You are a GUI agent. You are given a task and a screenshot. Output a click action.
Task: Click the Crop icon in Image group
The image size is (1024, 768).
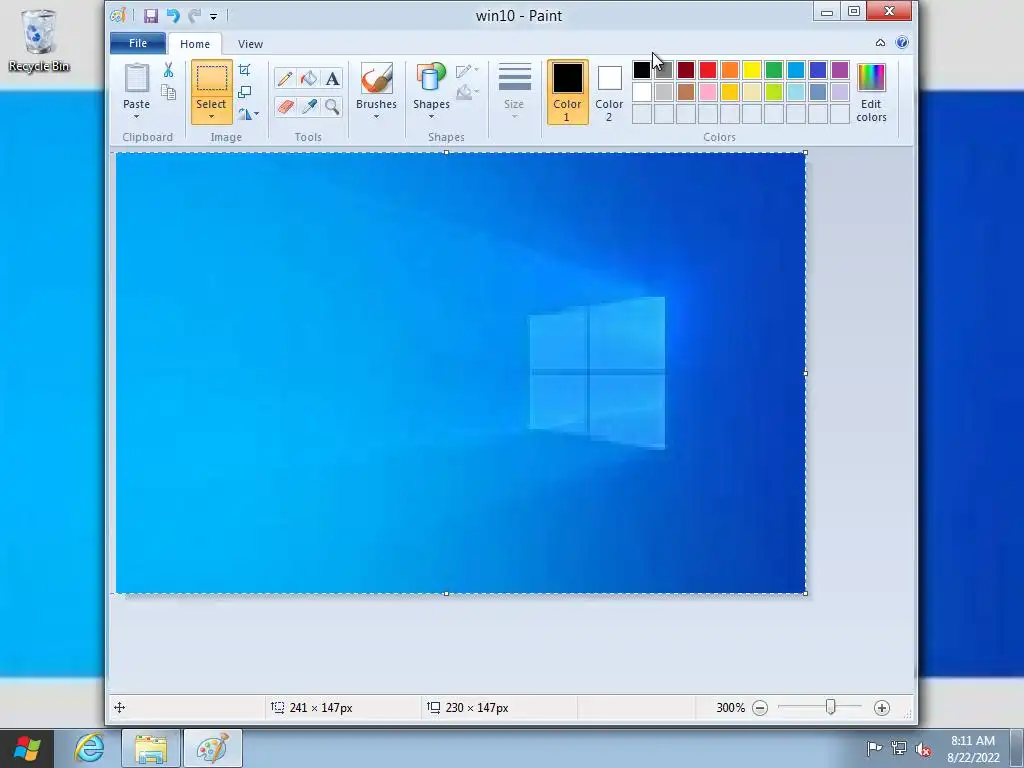[244, 70]
